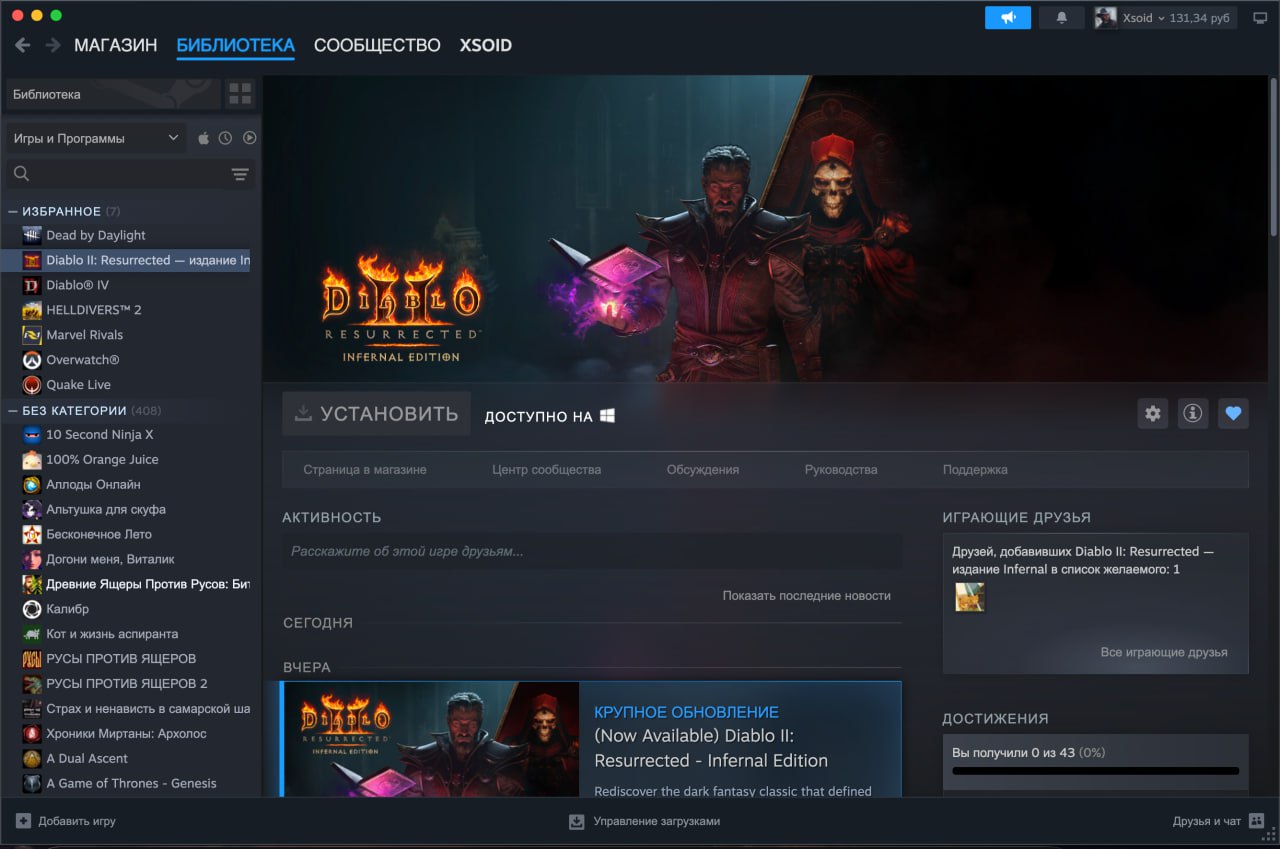
Task: Open advanced filter options icon
Action: [240, 174]
